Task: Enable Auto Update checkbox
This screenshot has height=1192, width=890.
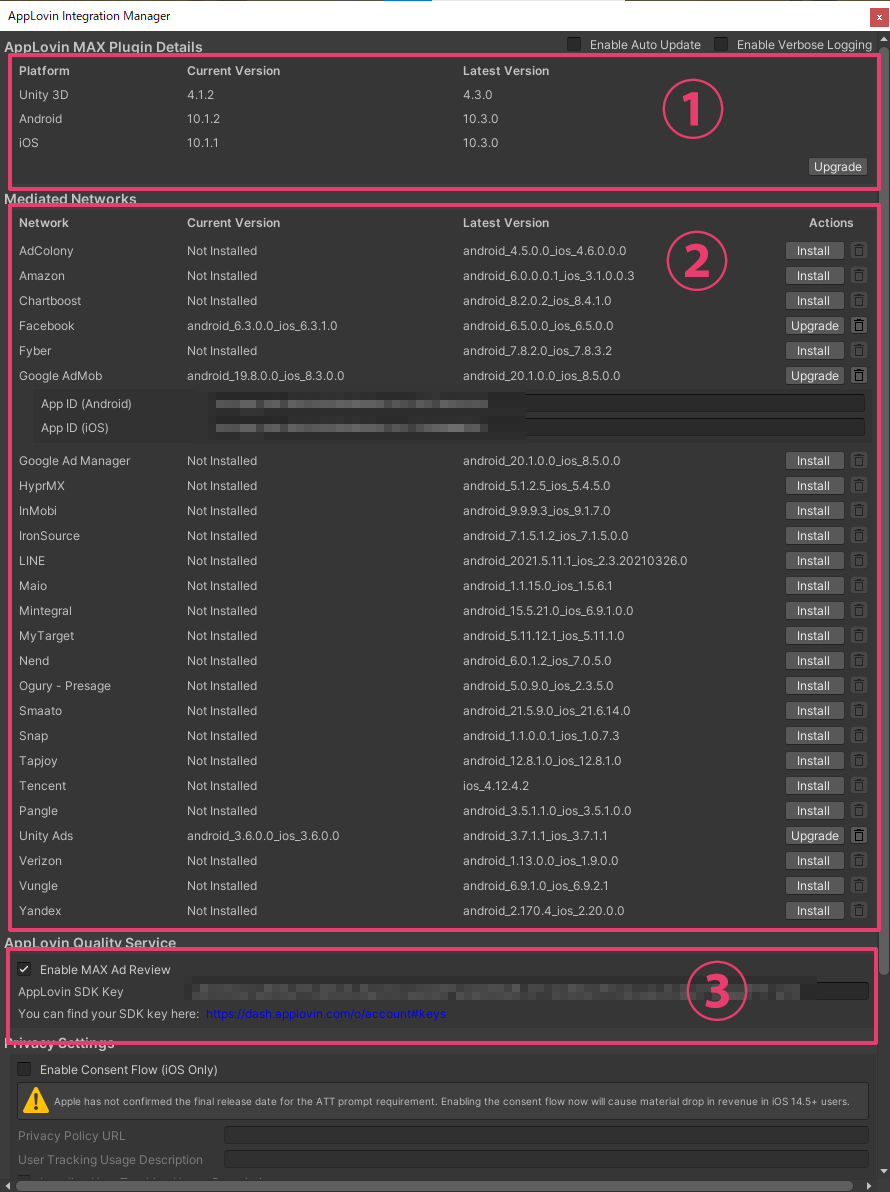Action: click(574, 44)
